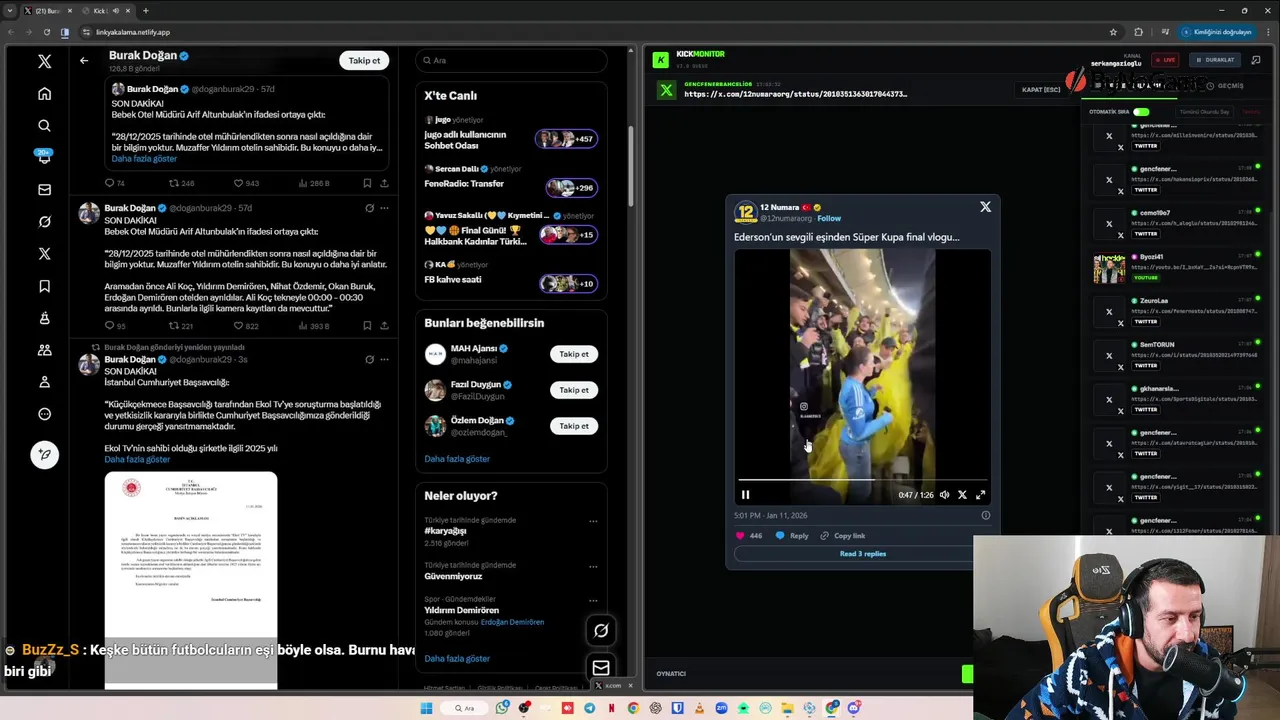Close the 12 Numara tweet popup
Screen dimensions: 1280x720
point(985,207)
